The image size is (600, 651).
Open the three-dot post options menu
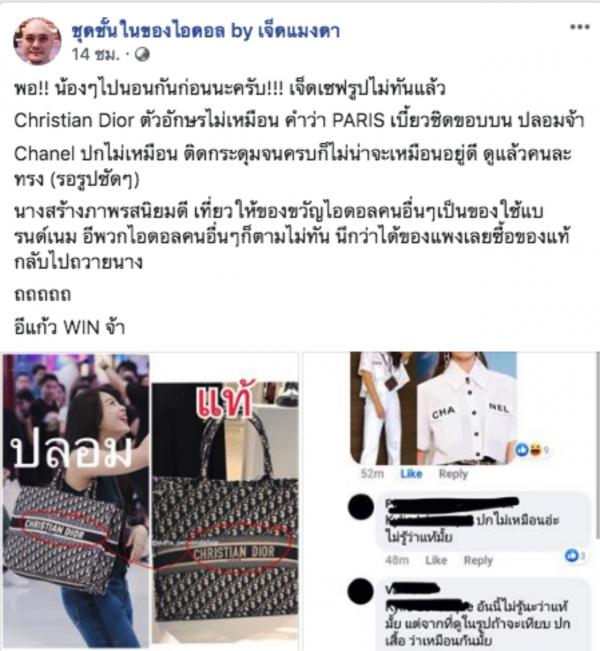coord(580,27)
